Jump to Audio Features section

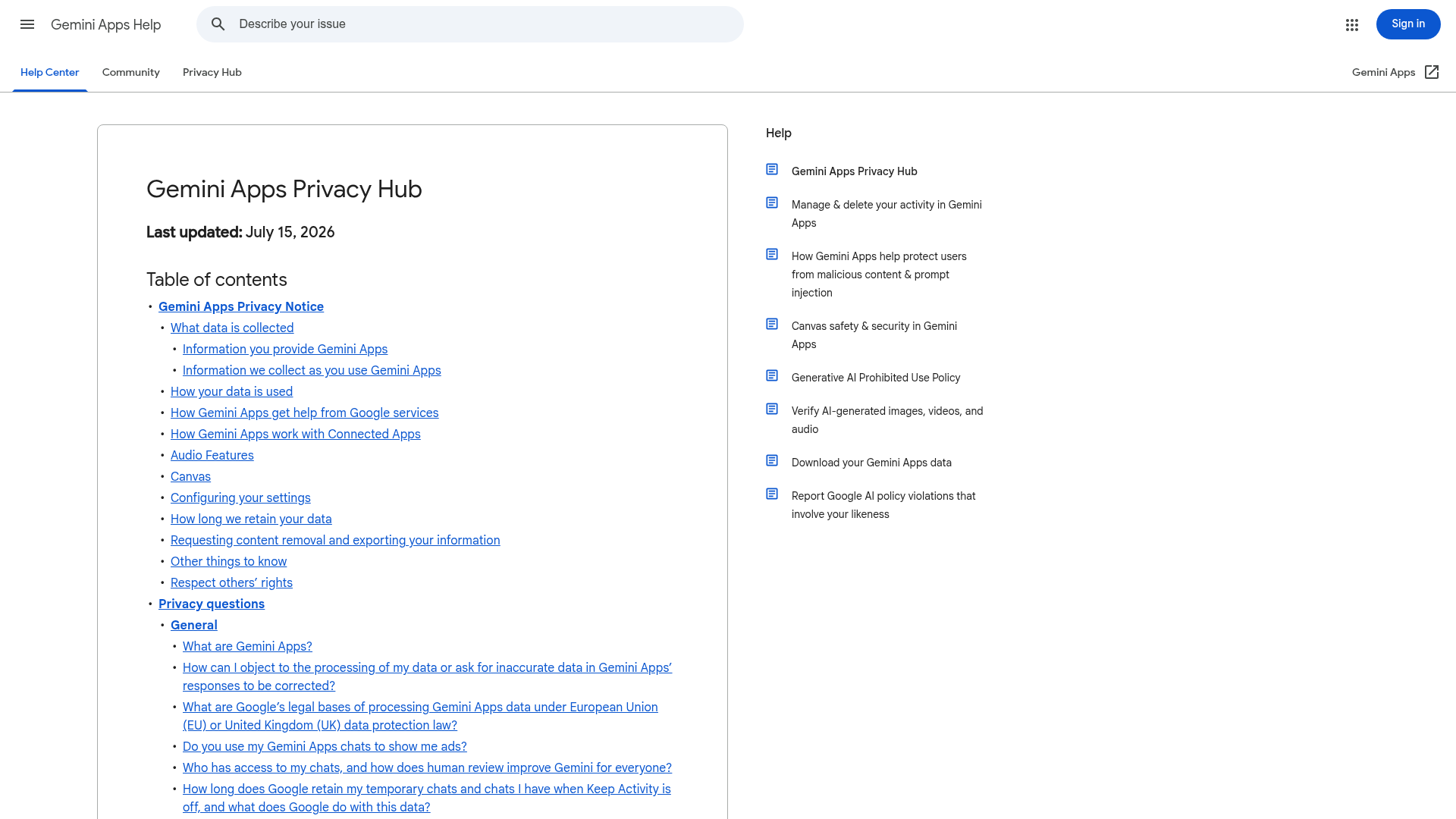212,455
